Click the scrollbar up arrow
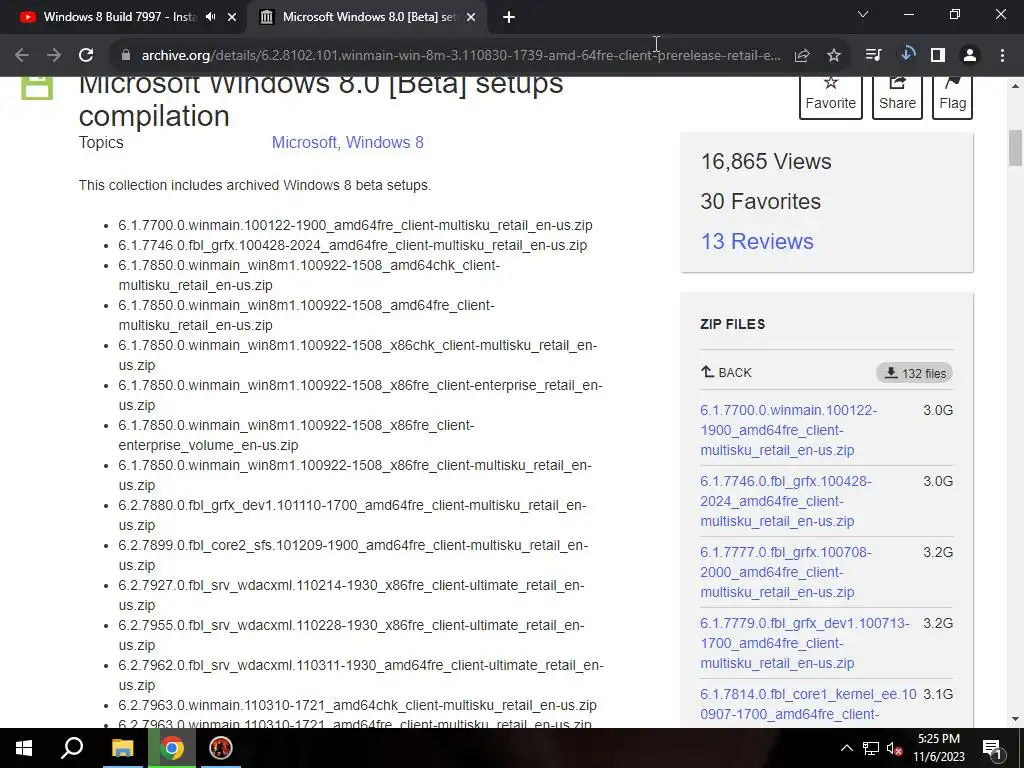The image size is (1024, 768). pos(1016,85)
